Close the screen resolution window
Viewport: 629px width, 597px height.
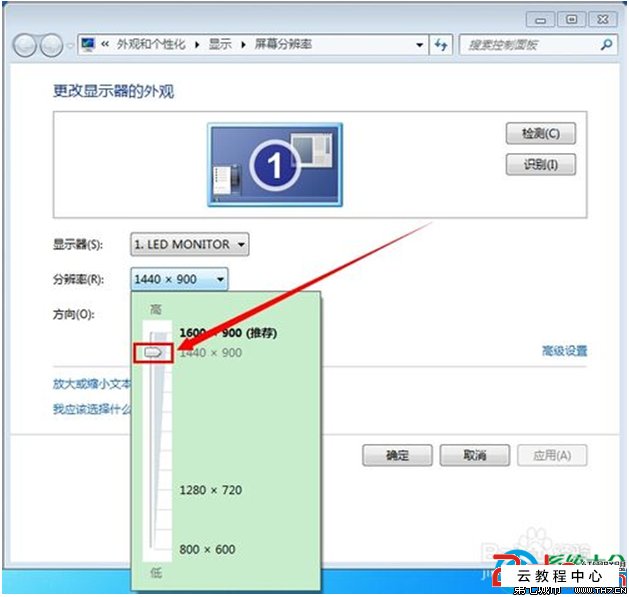tap(603, 20)
